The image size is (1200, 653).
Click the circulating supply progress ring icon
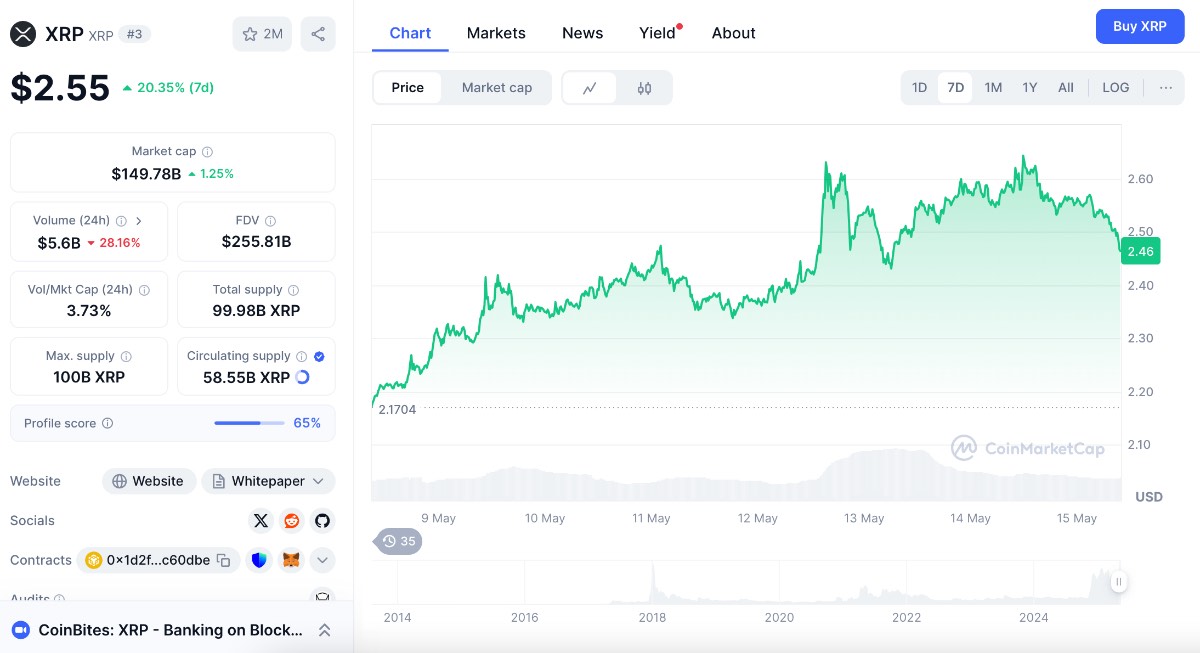(303, 378)
